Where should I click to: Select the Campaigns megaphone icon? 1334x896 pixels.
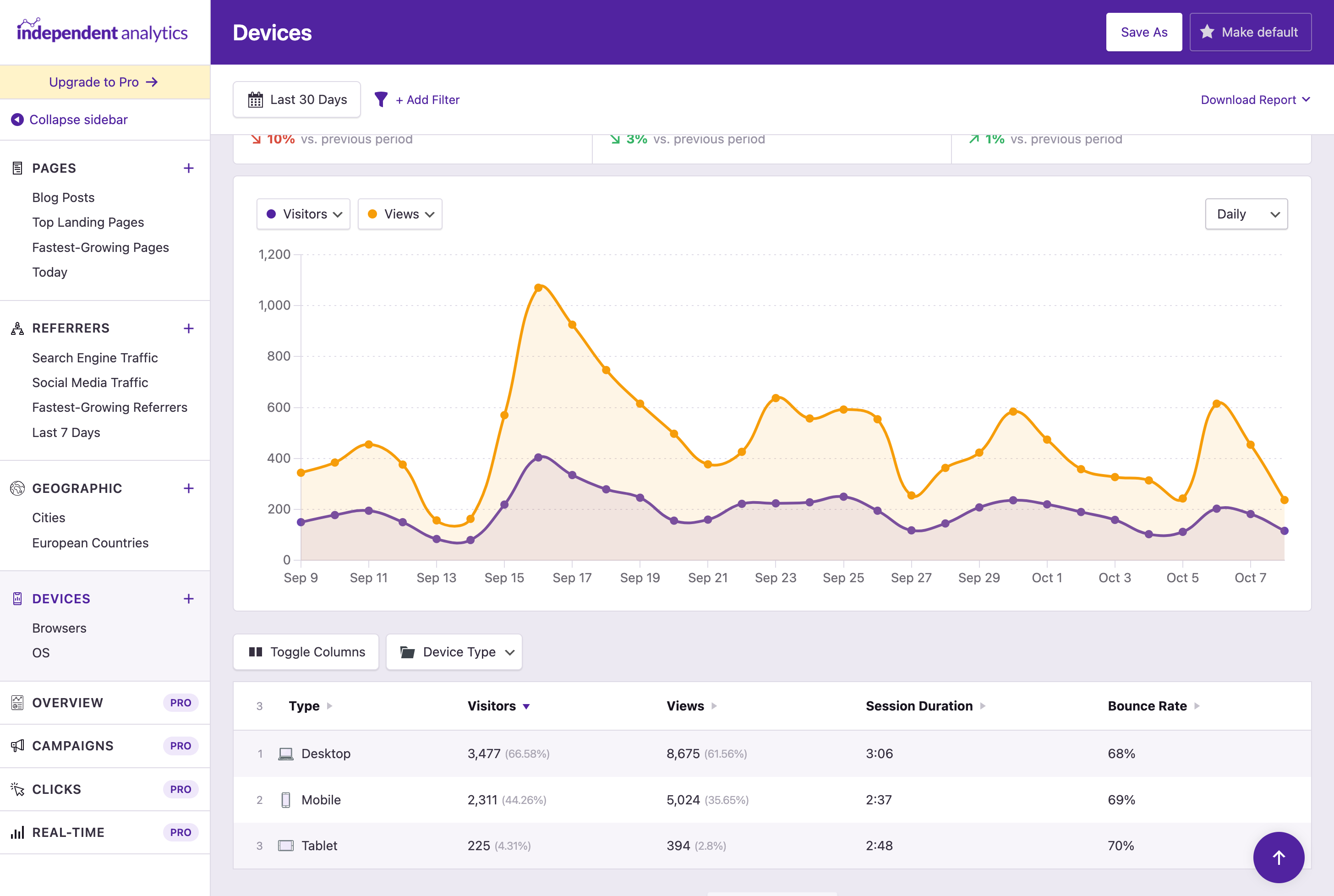[x=16, y=746]
